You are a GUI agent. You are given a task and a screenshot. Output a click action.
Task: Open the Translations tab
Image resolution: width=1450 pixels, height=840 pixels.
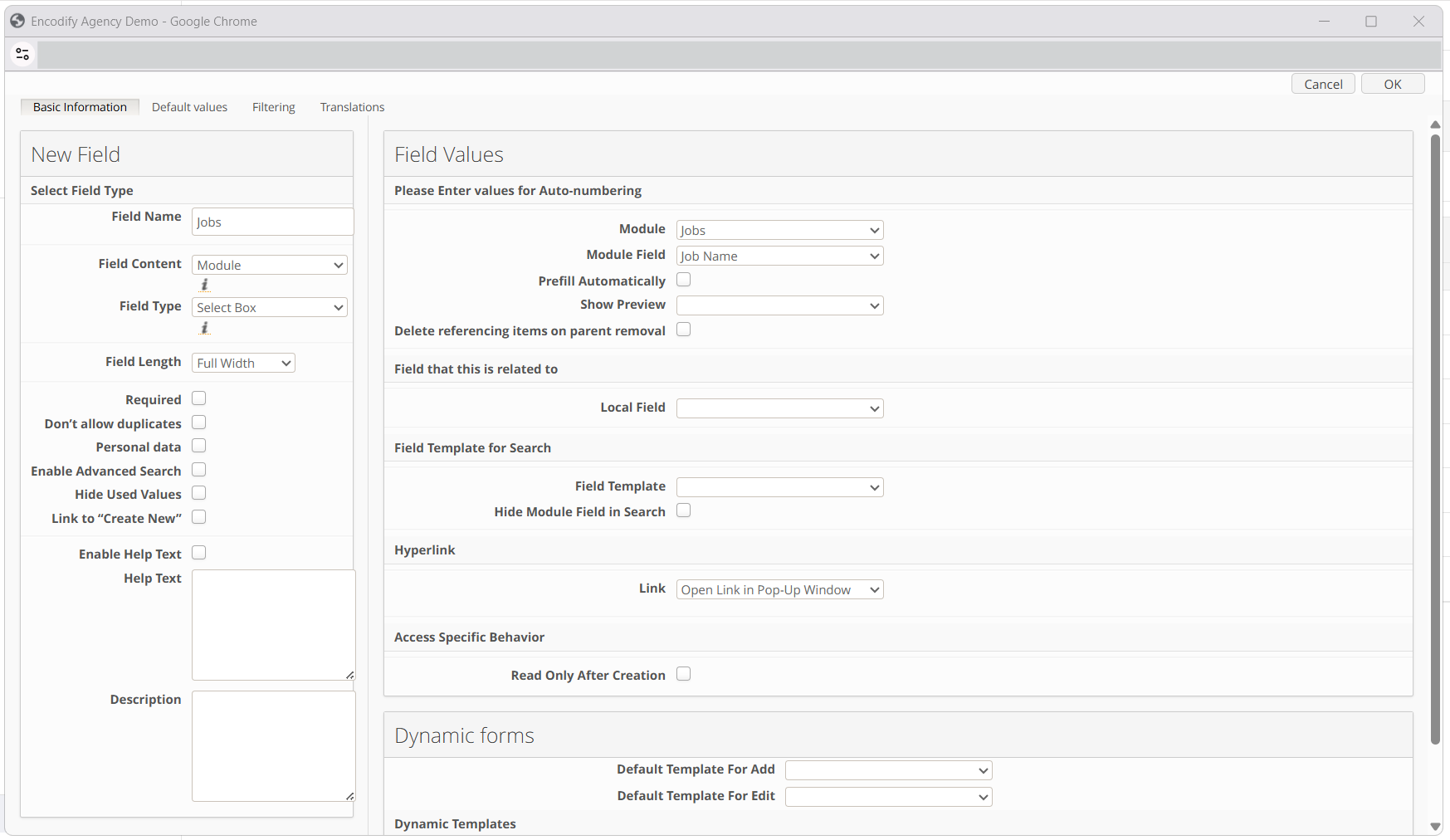(352, 107)
